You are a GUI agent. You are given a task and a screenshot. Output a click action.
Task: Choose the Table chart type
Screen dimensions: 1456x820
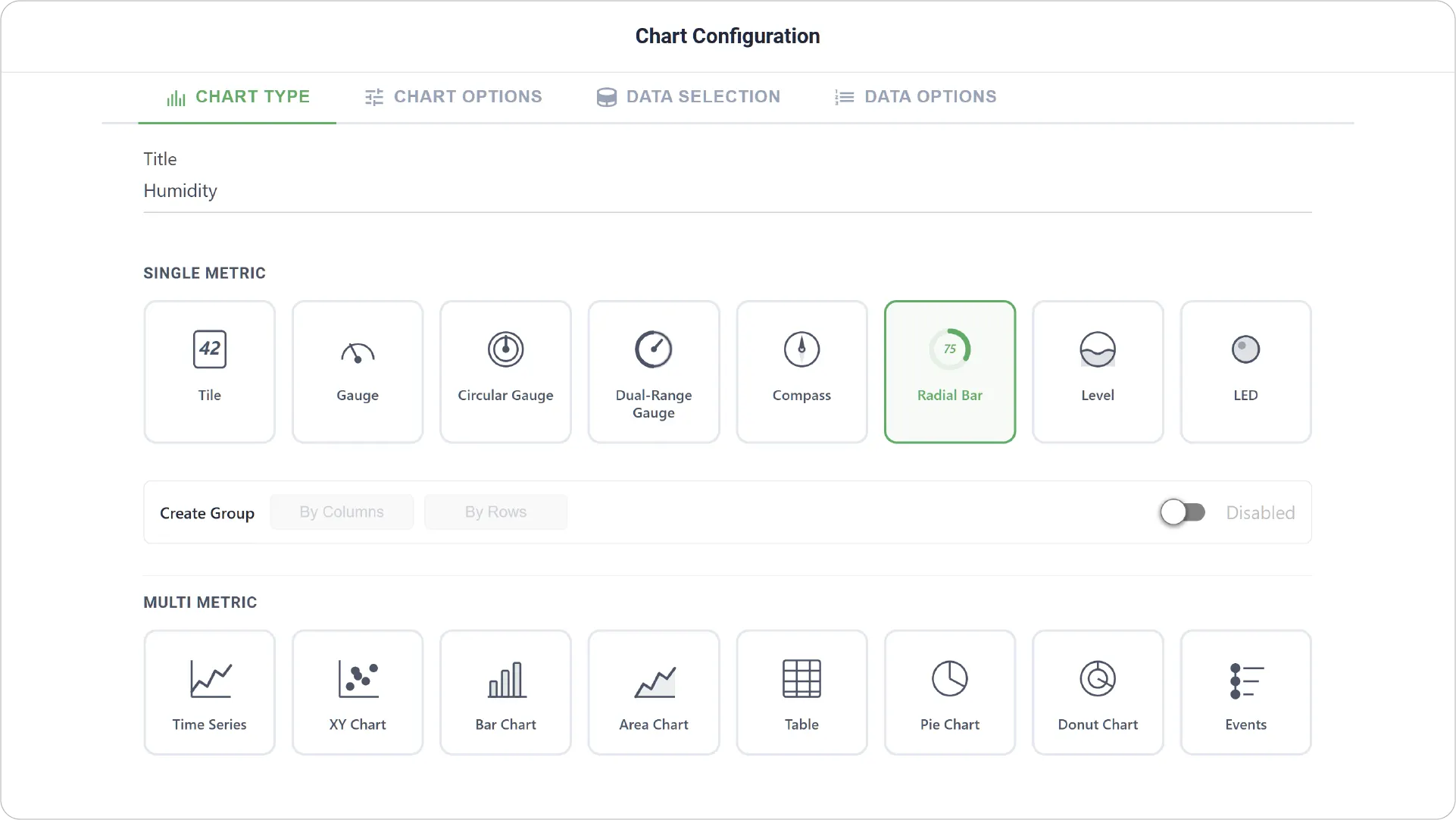point(801,693)
